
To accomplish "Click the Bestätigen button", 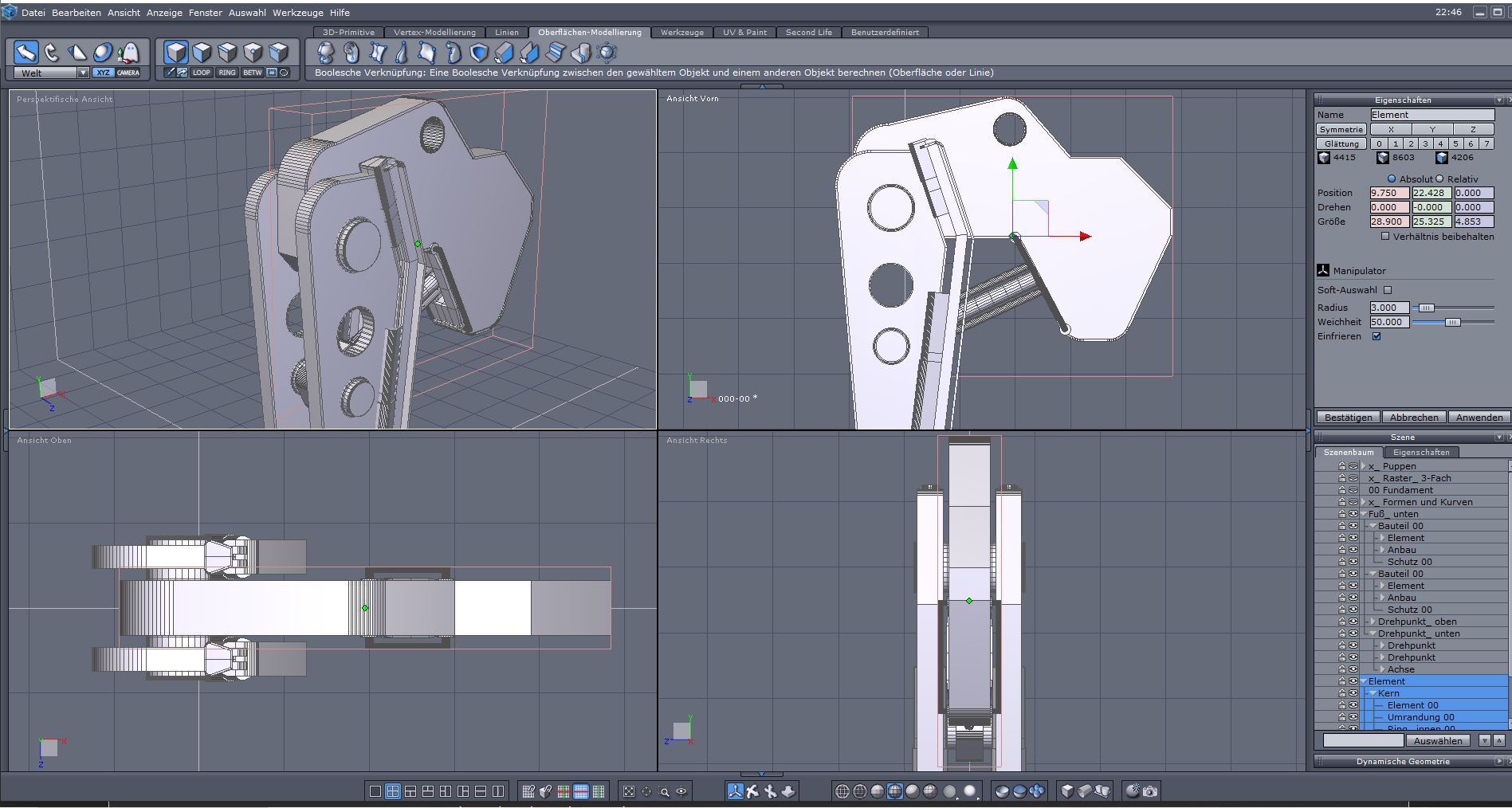I will [1349, 418].
